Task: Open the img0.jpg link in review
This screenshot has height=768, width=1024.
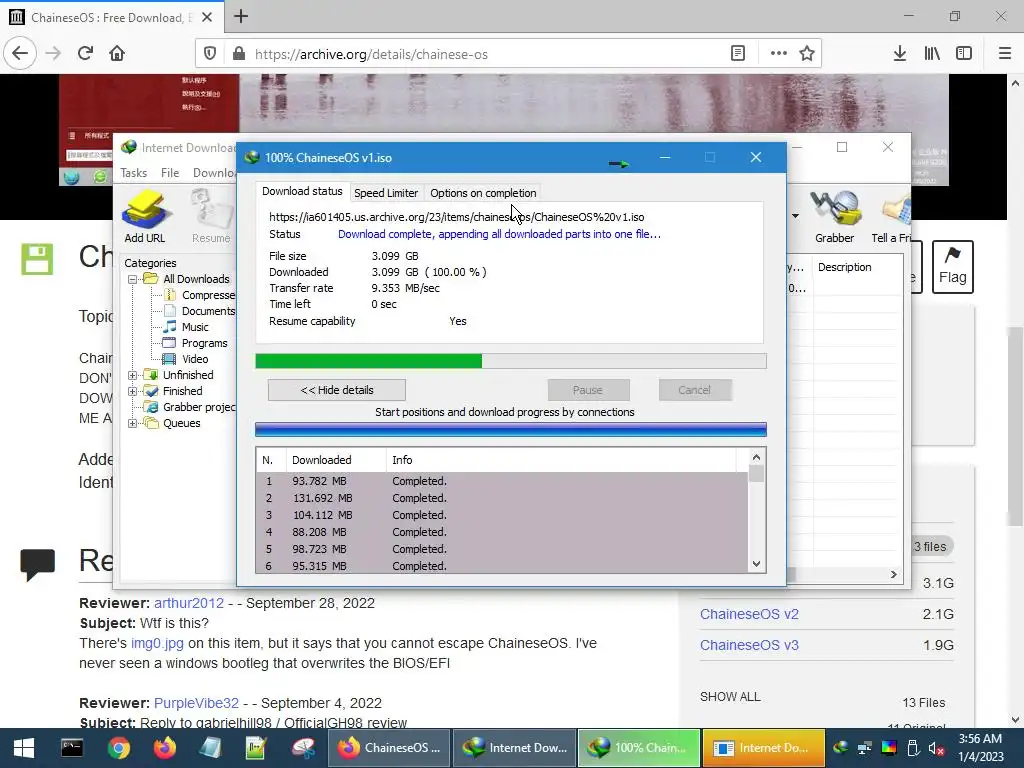Action: click(x=157, y=643)
